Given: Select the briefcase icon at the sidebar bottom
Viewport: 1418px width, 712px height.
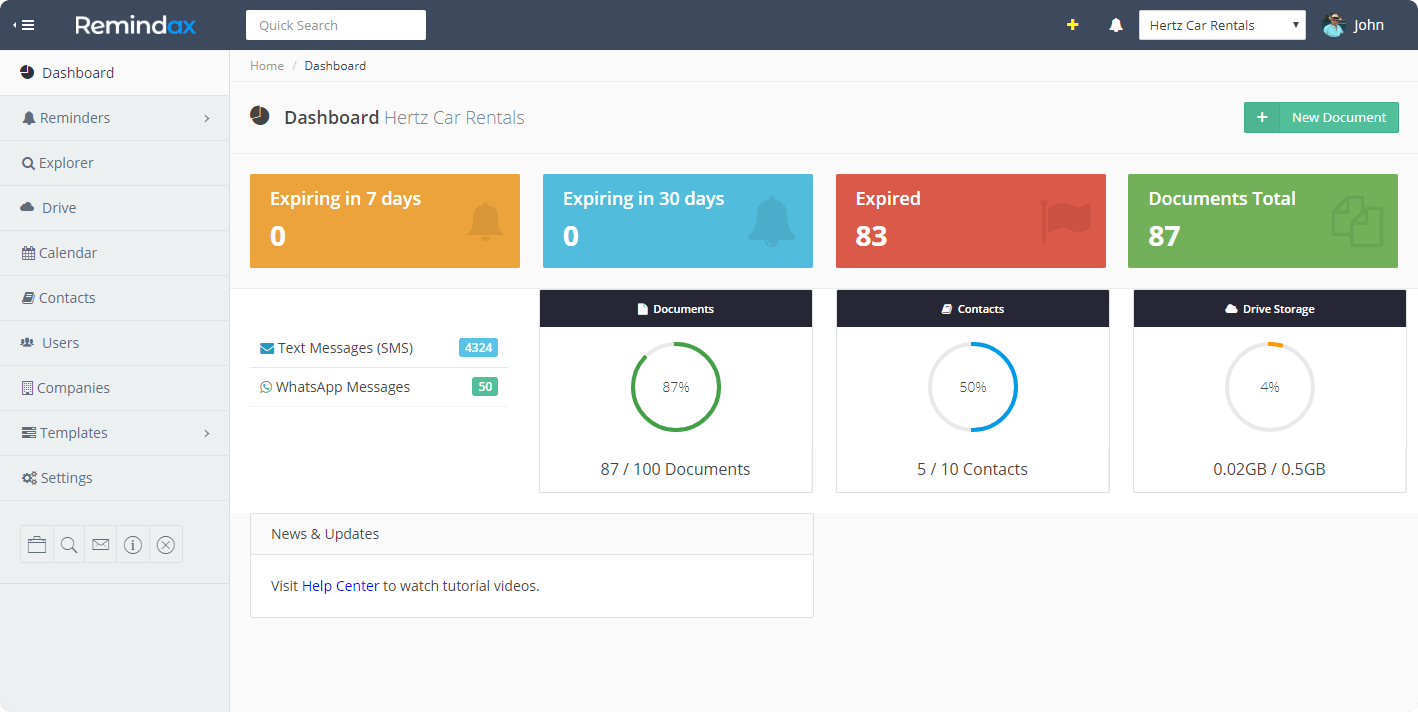Looking at the screenshot, I should (36, 544).
